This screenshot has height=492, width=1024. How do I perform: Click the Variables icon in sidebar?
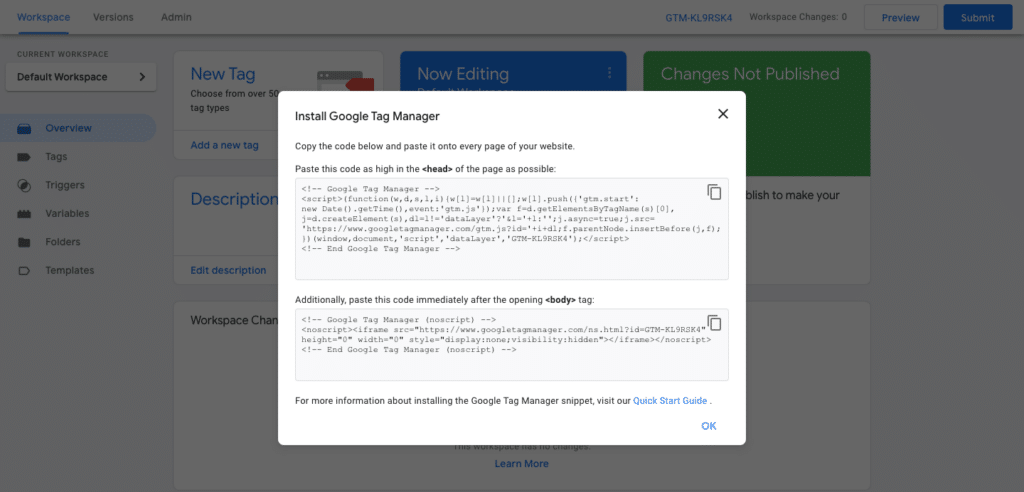(x=24, y=214)
